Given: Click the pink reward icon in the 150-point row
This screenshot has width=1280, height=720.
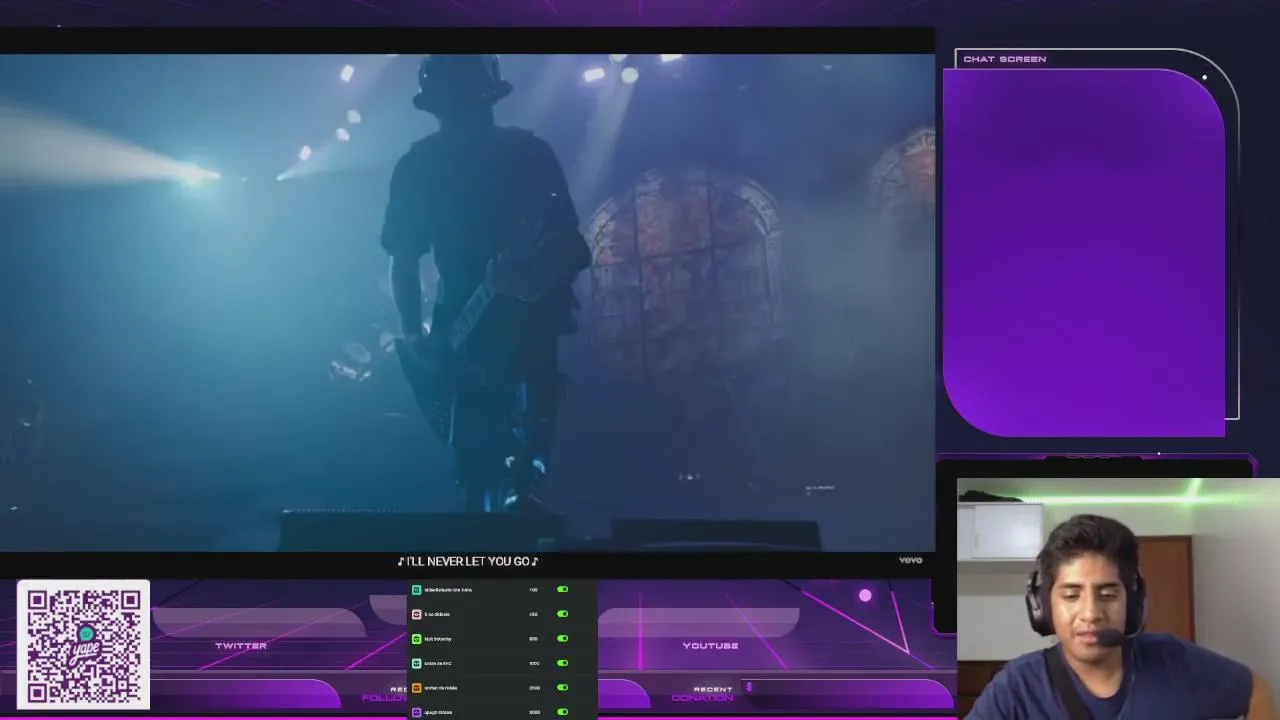Looking at the screenshot, I should click(x=417, y=614).
